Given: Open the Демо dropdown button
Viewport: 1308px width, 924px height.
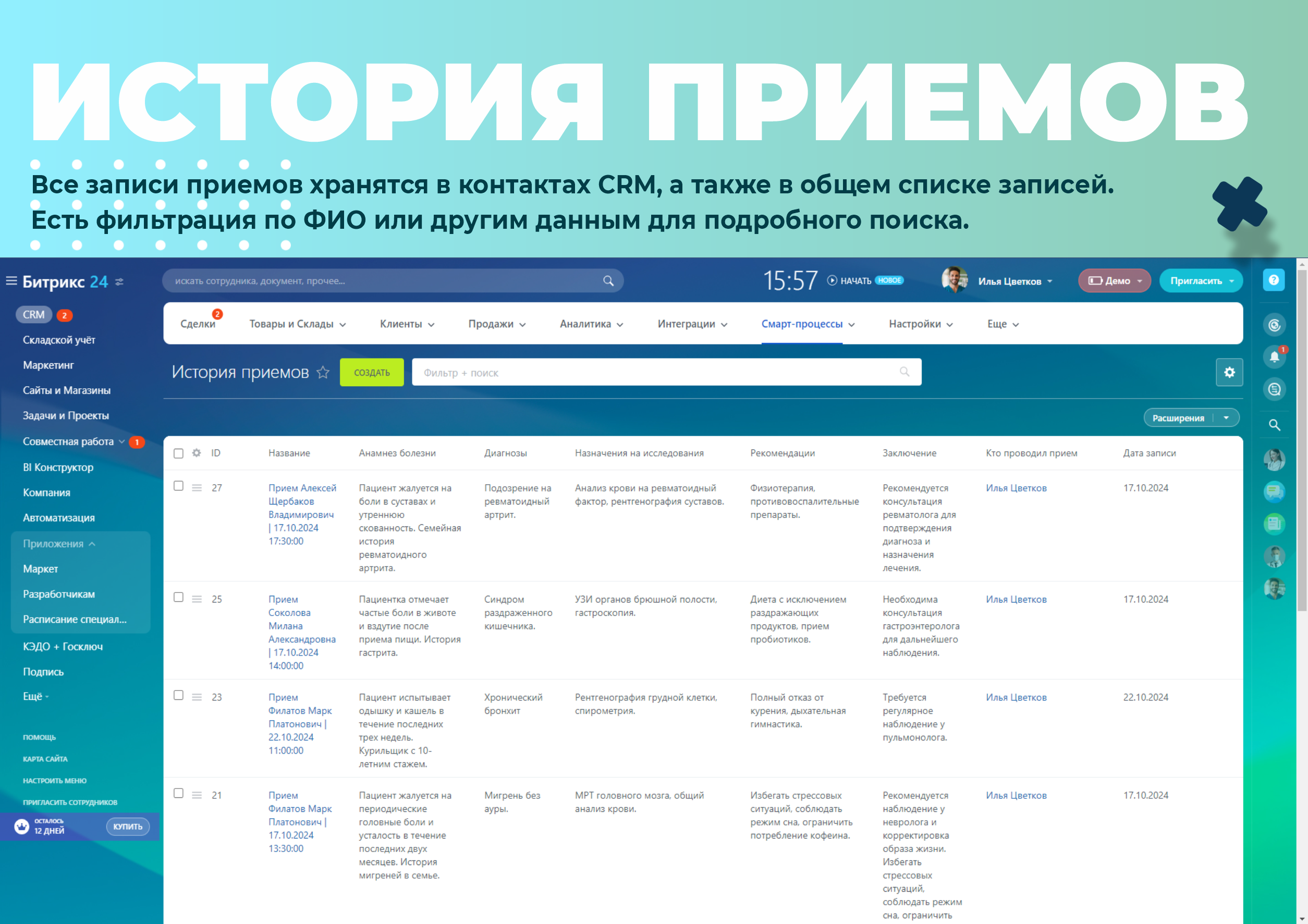Looking at the screenshot, I should 1114,281.
